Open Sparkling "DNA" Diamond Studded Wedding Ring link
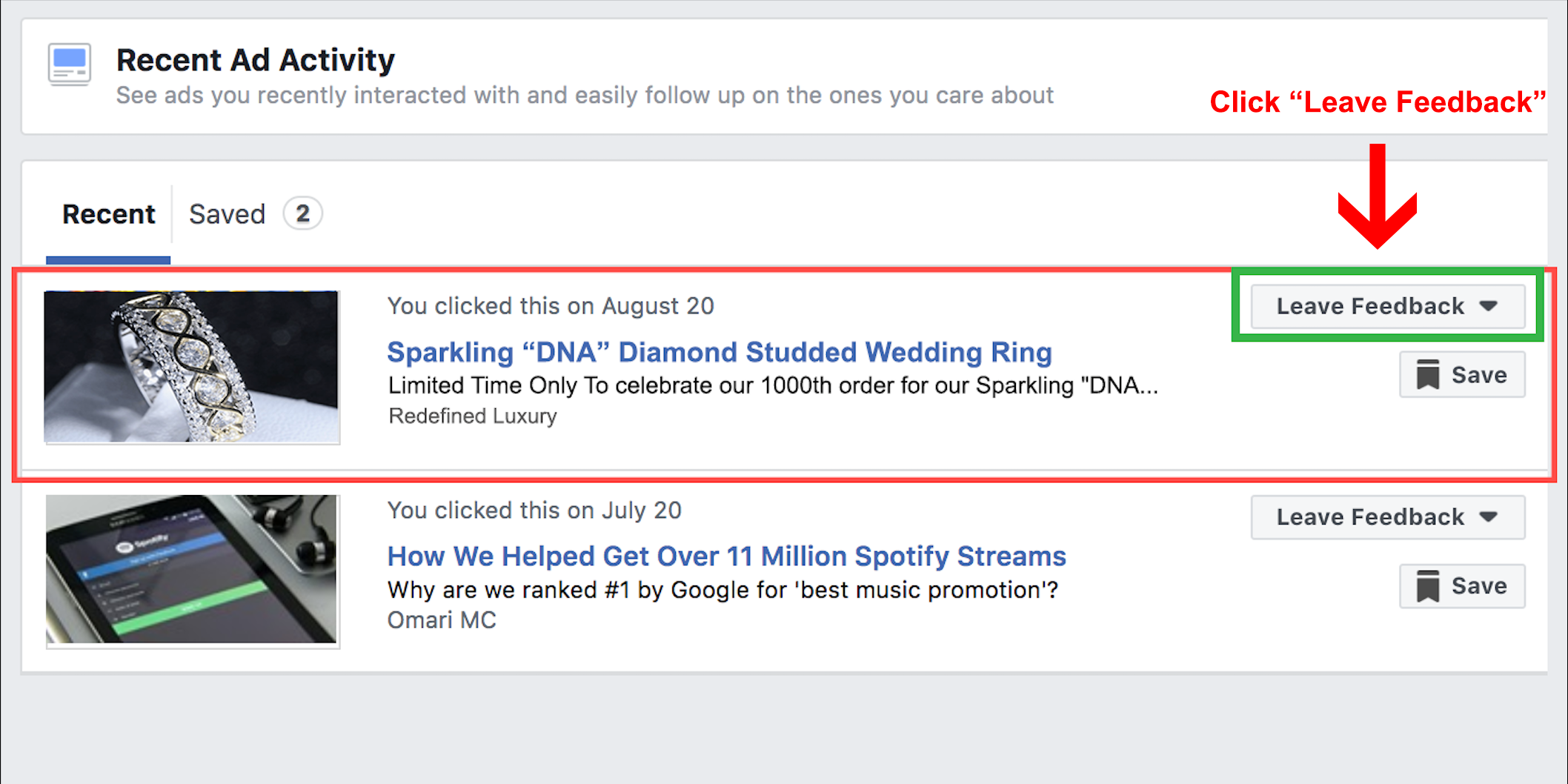Screen dimensions: 1568x784 coord(720,352)
